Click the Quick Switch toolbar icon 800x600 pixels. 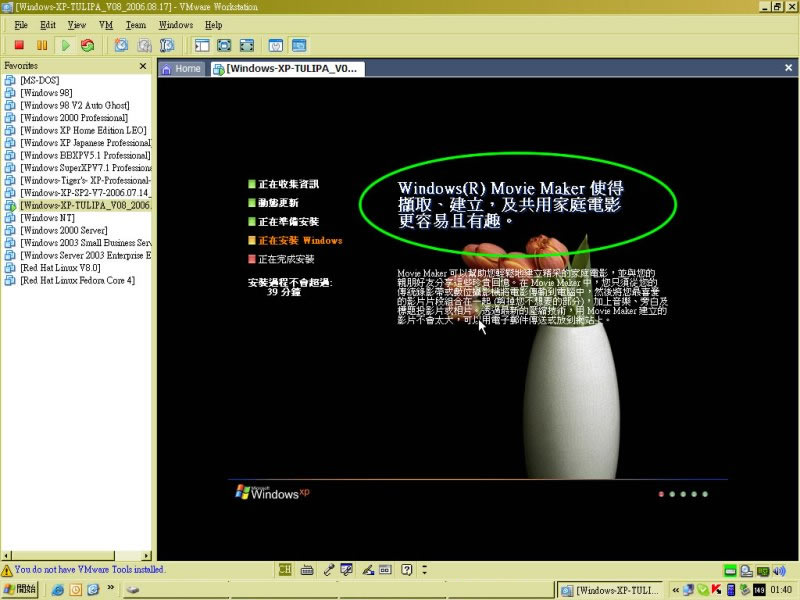pyautogui.click(x=247, y=45)
